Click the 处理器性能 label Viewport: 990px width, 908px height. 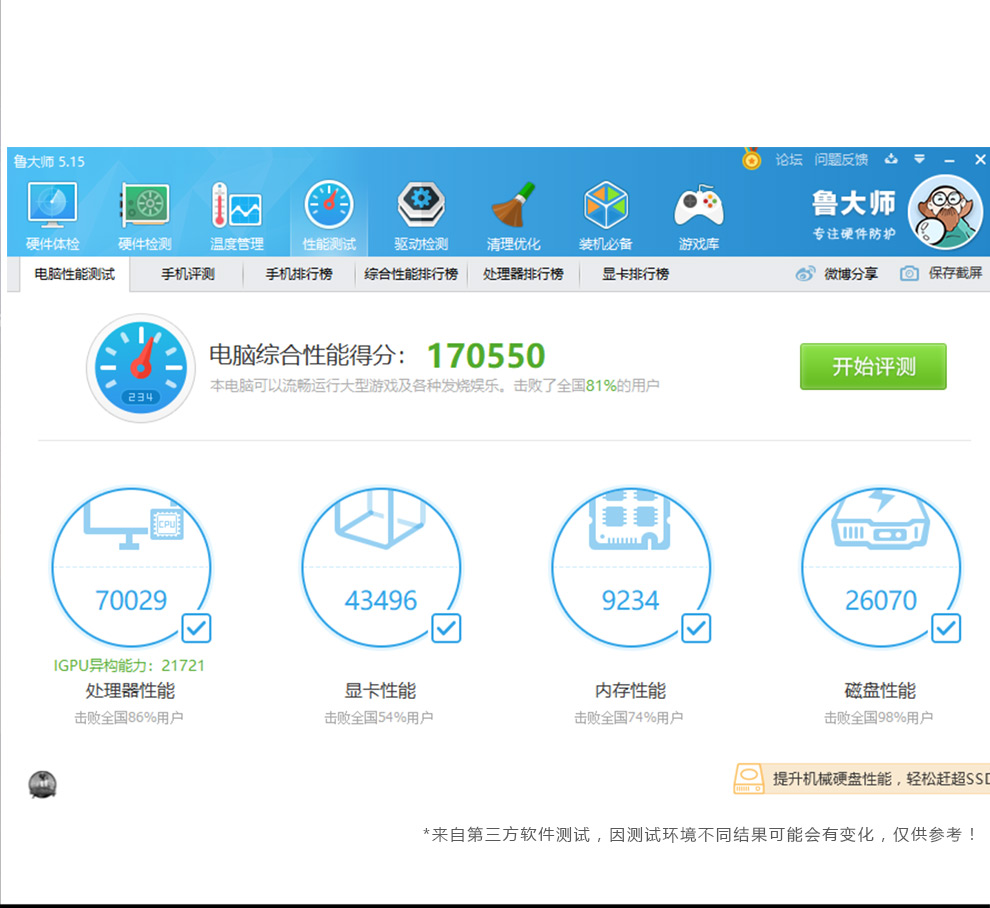pyautogui.click(x=130, y=691)
